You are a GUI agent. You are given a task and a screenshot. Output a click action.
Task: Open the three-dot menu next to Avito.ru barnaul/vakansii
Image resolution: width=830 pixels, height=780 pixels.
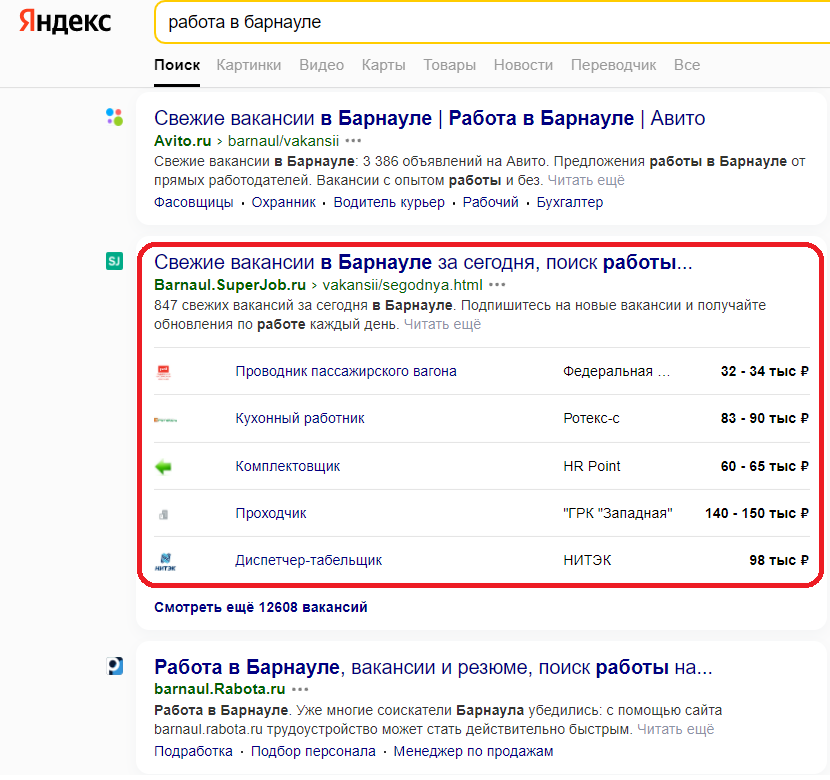(353, 141)
